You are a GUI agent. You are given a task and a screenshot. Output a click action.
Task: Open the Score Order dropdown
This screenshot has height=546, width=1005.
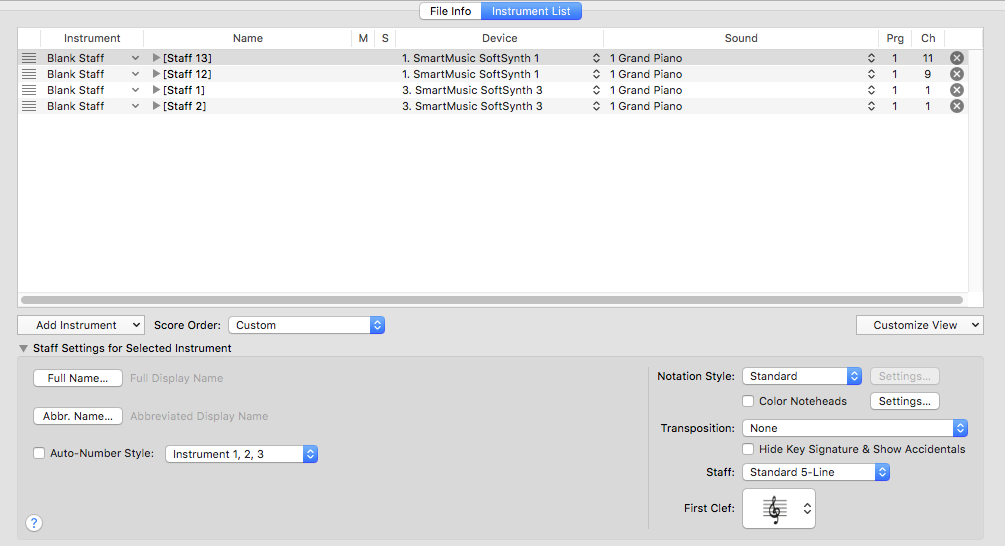[x=306, y=325]
